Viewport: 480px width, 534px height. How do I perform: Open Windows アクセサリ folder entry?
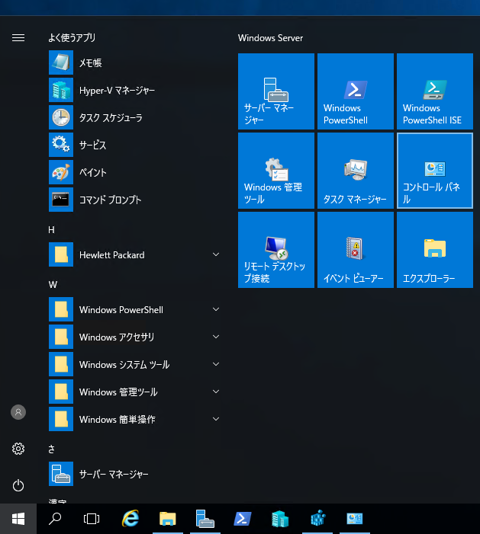click(136, 337)
